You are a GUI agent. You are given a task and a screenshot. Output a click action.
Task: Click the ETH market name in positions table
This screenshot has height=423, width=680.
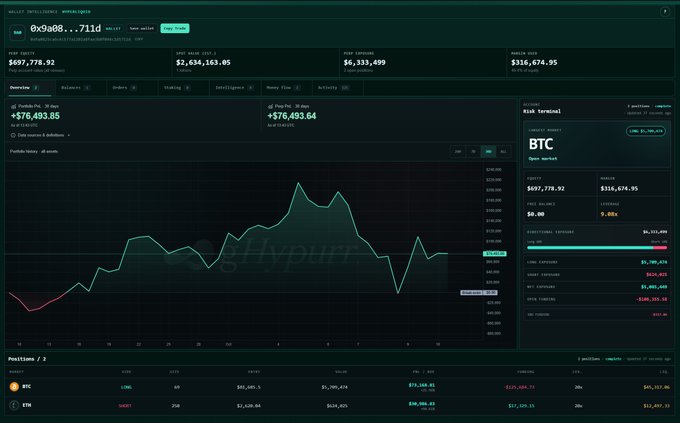[x=26, y=405]
